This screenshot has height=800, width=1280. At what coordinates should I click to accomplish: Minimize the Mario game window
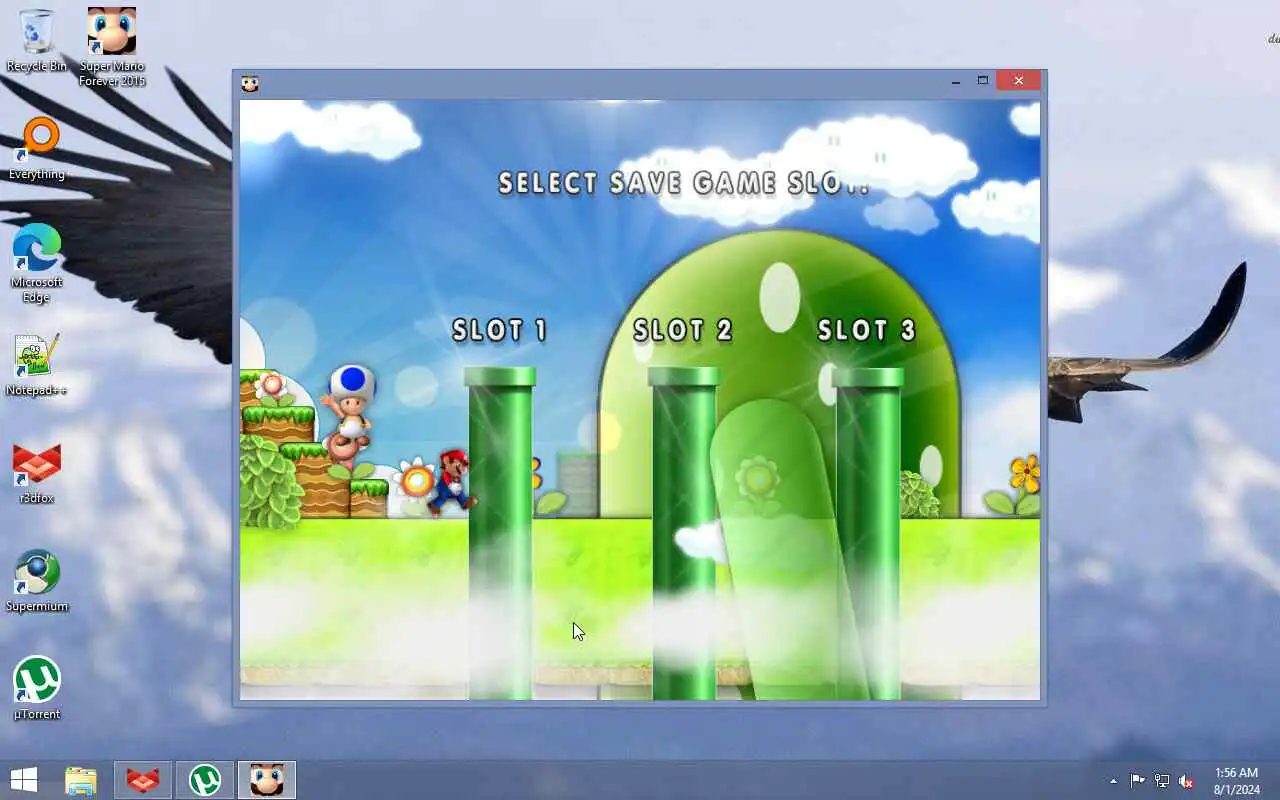pos(956,81)
